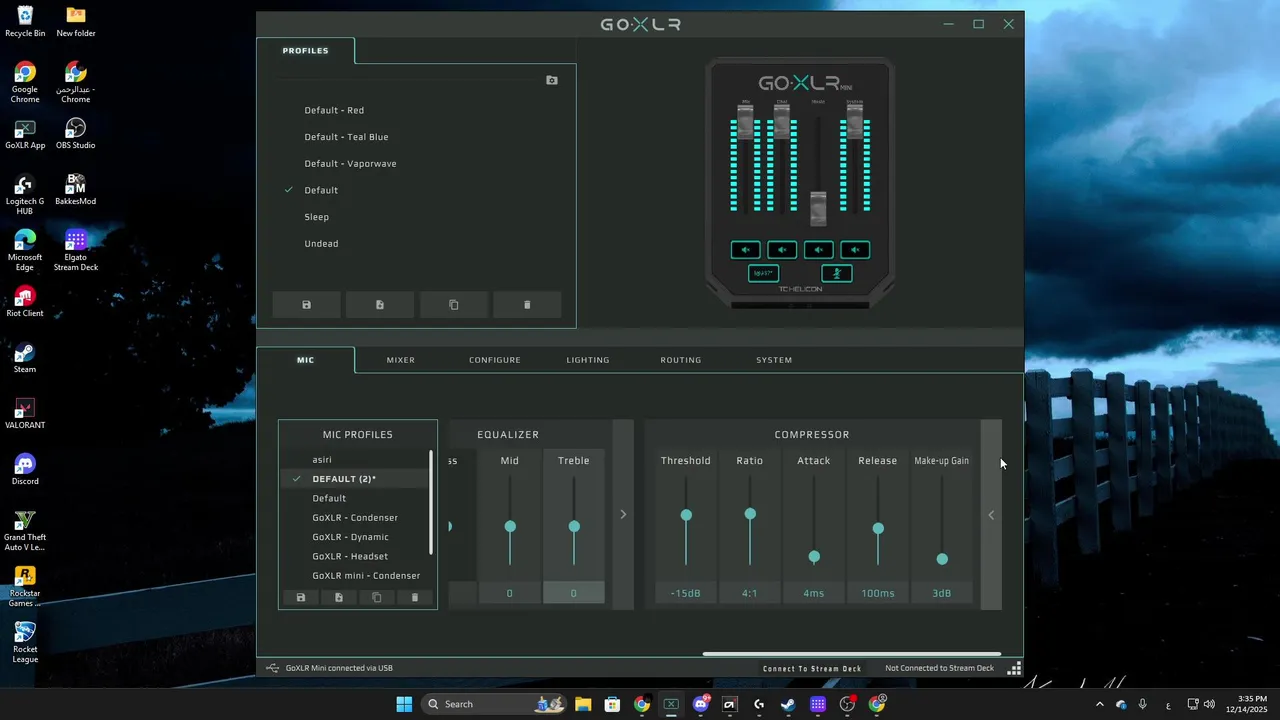Open the Steam desktop icon
This screenshot has height=720, width=1280.
coord(25,358)
